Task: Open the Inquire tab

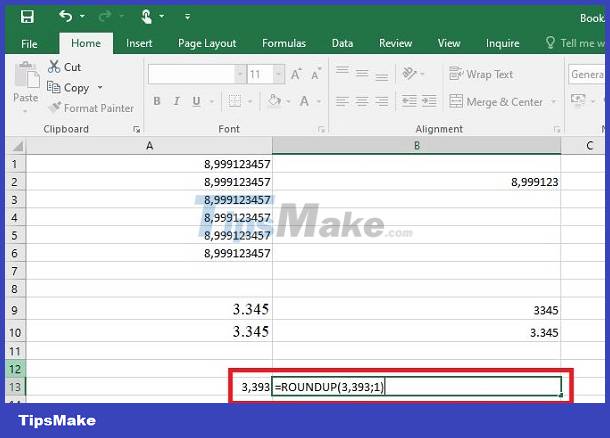Action: pos(502,43)
